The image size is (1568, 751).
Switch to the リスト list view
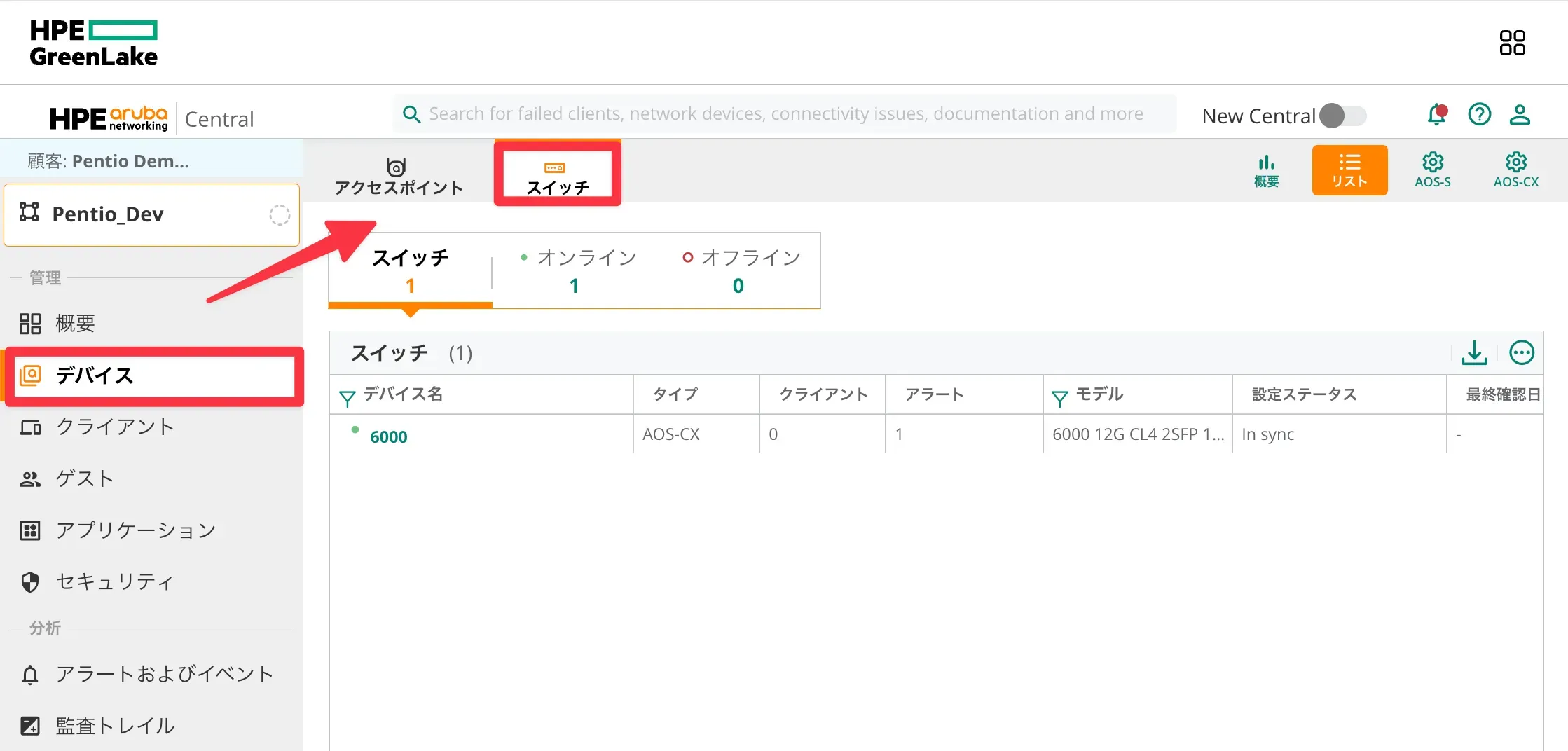1349,170
